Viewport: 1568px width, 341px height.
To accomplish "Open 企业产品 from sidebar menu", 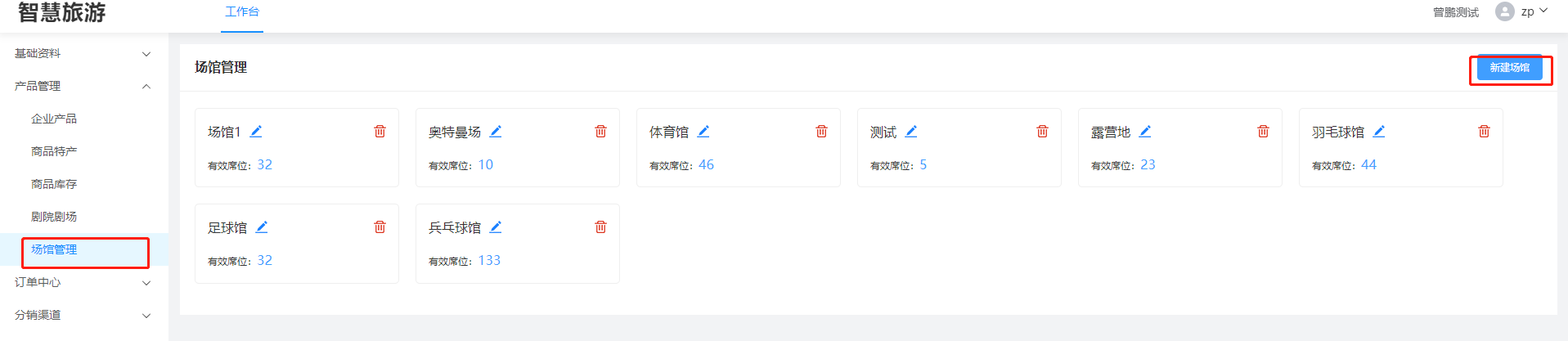I will click(54, 119).
